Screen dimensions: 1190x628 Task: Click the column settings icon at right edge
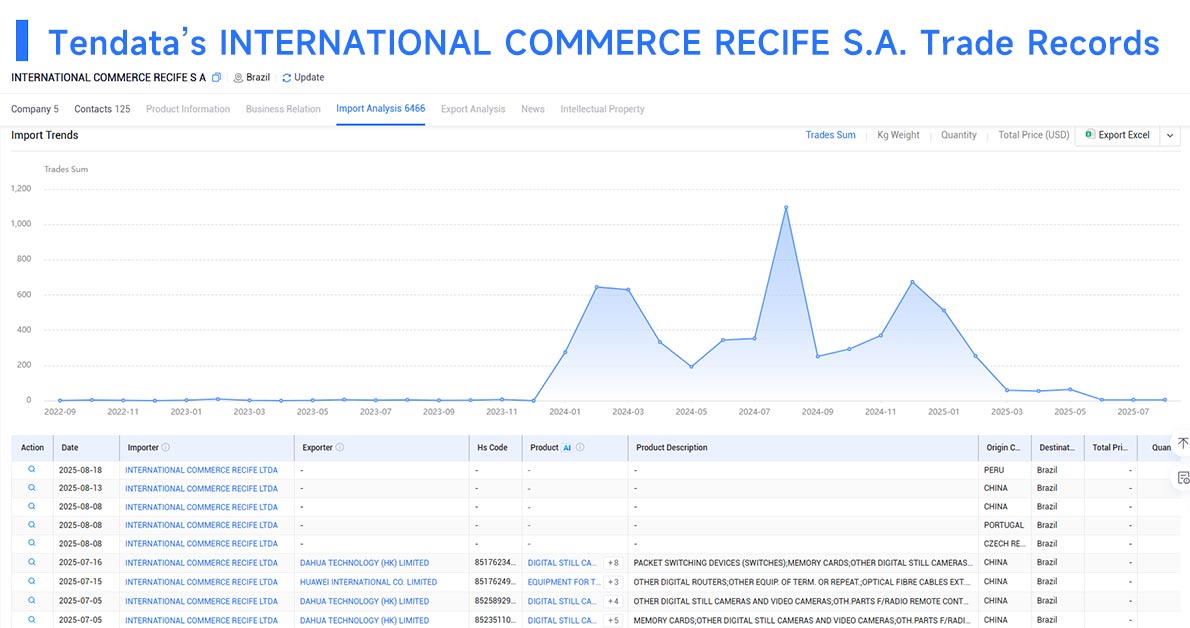coord(1182,478)
